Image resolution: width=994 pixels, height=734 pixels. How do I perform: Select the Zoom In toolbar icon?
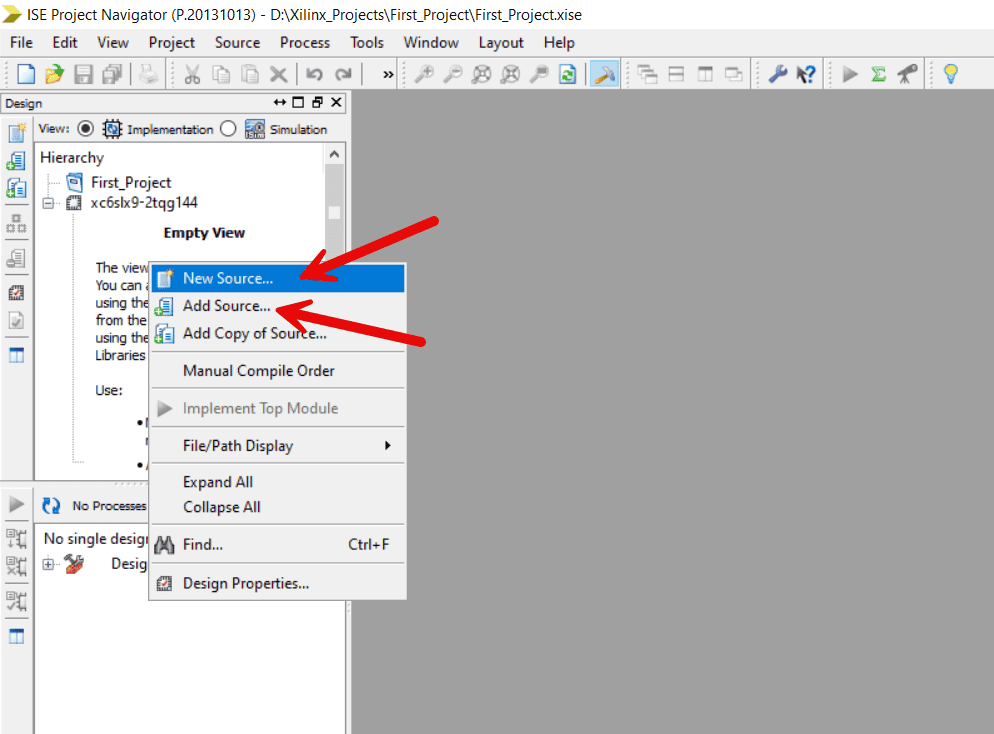click(x=424, y=73)
